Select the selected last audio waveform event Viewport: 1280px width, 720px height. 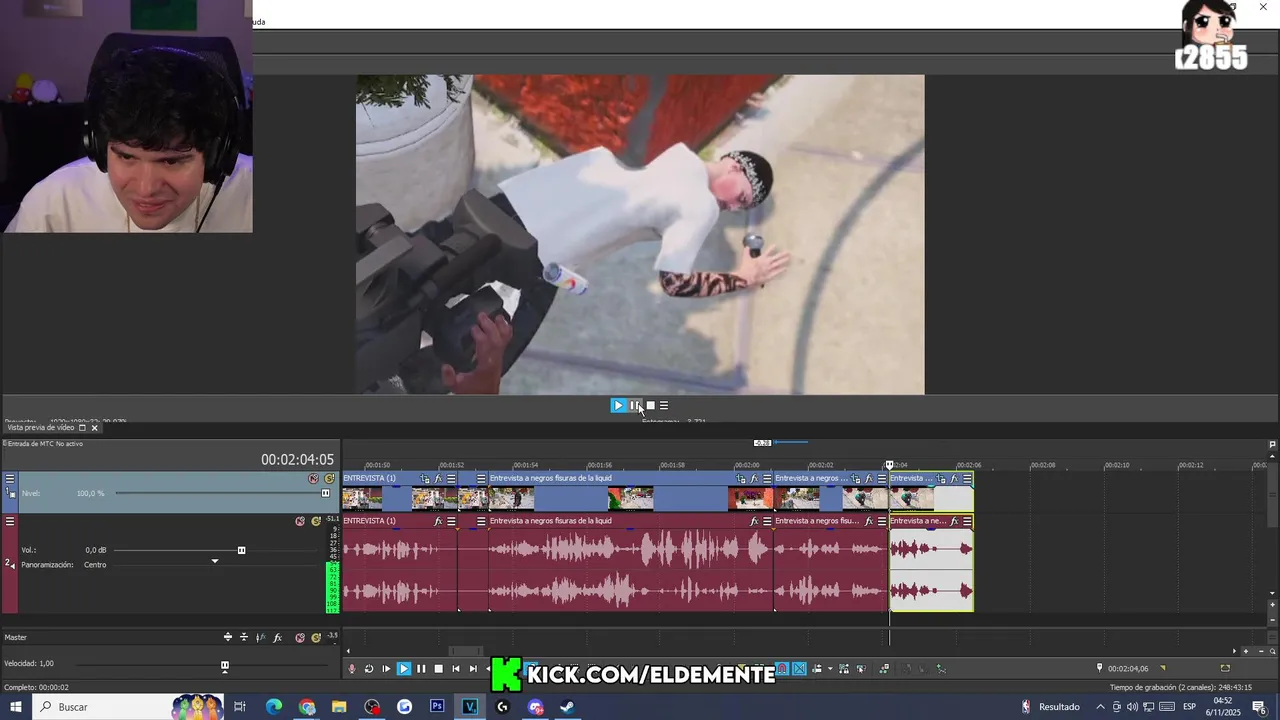tap(931, 570)
